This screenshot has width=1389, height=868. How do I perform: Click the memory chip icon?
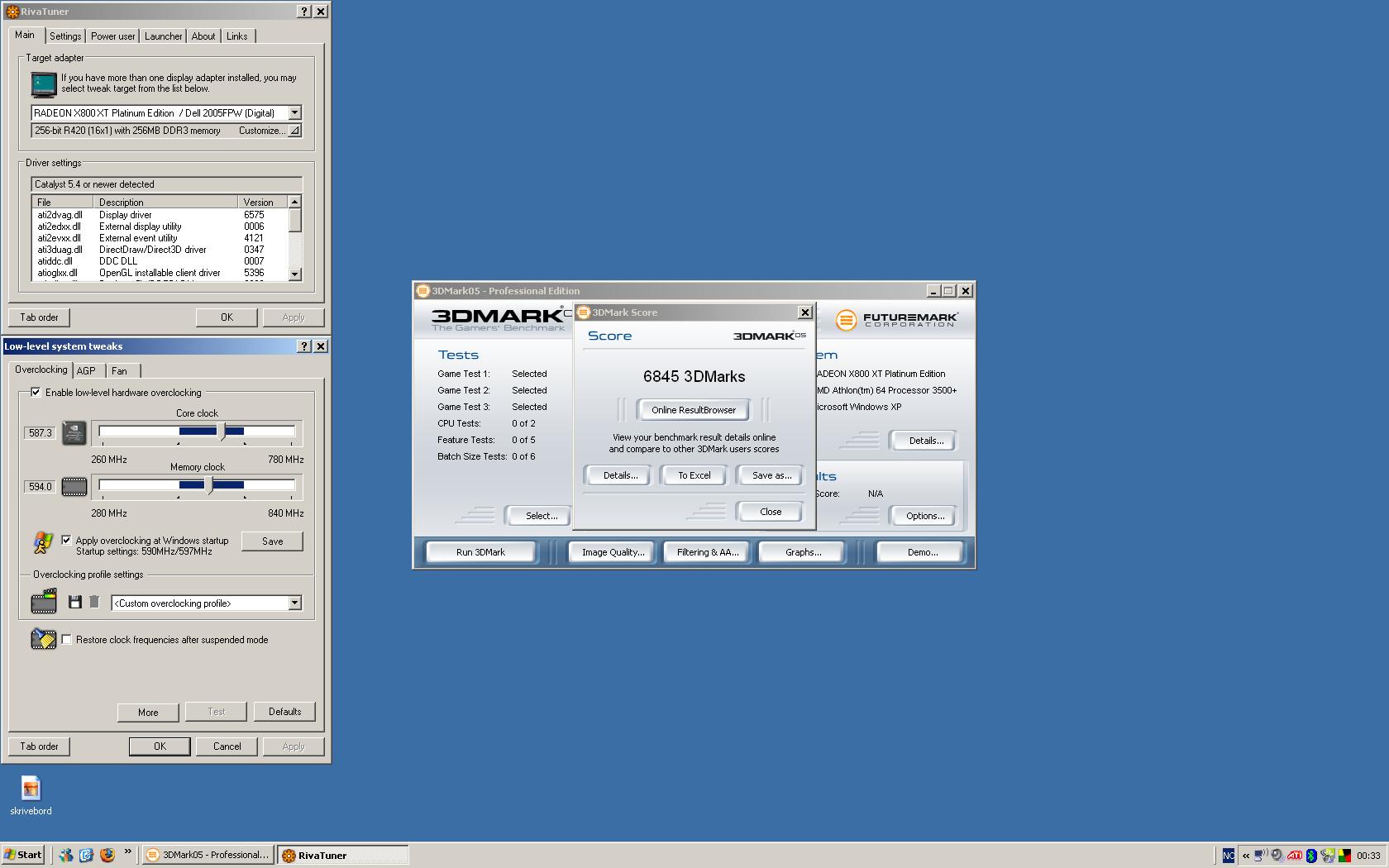click(x=74, y=487)
